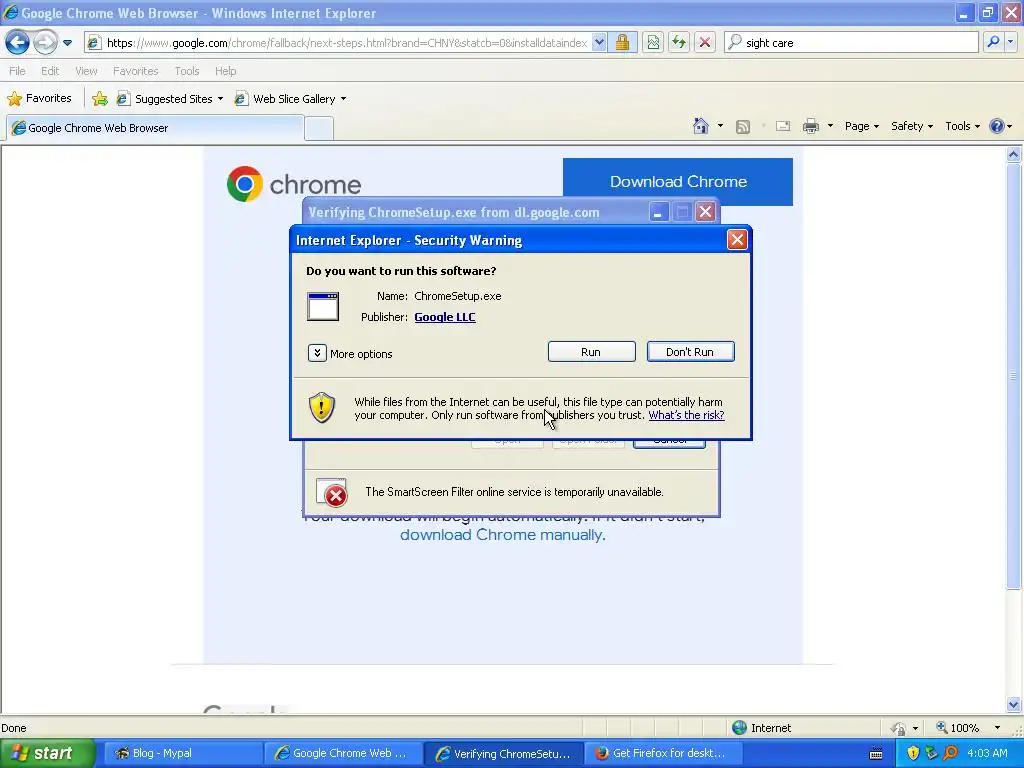Click the Download Chrome button

pos(678,182)
